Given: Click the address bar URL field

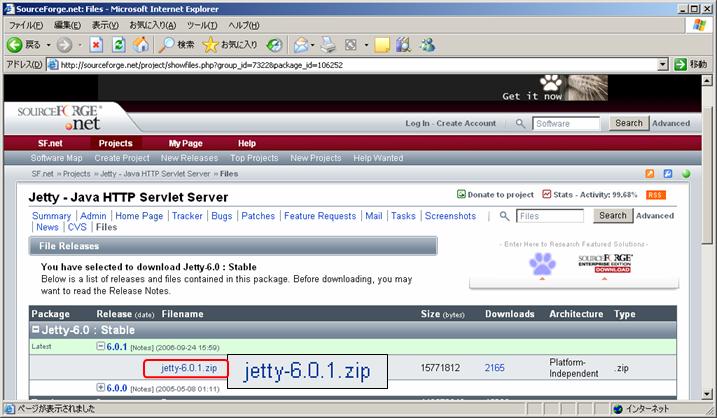Looking at the screenshot, I should 352,65.
